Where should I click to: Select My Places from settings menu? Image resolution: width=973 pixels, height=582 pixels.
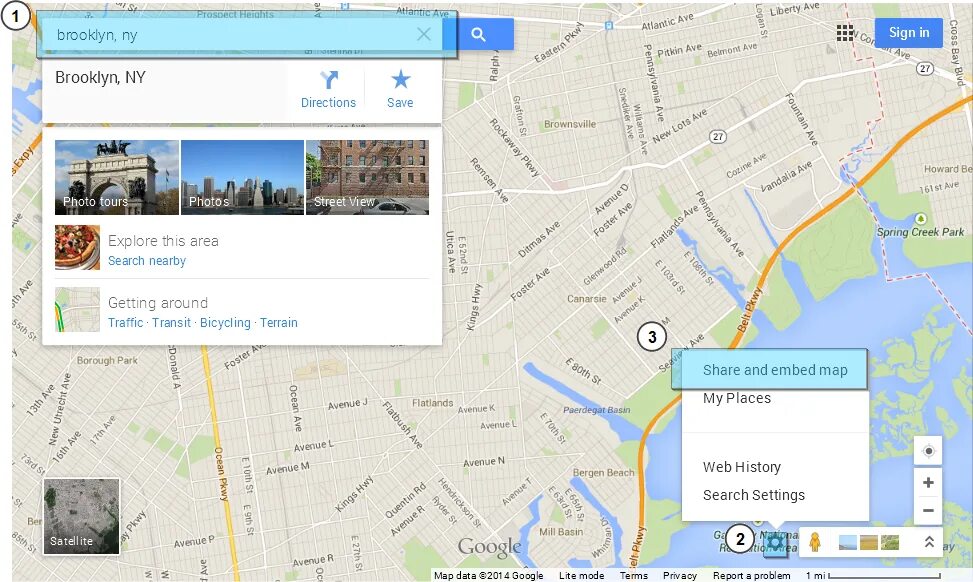pyautogui.click(x=737, y=398)
